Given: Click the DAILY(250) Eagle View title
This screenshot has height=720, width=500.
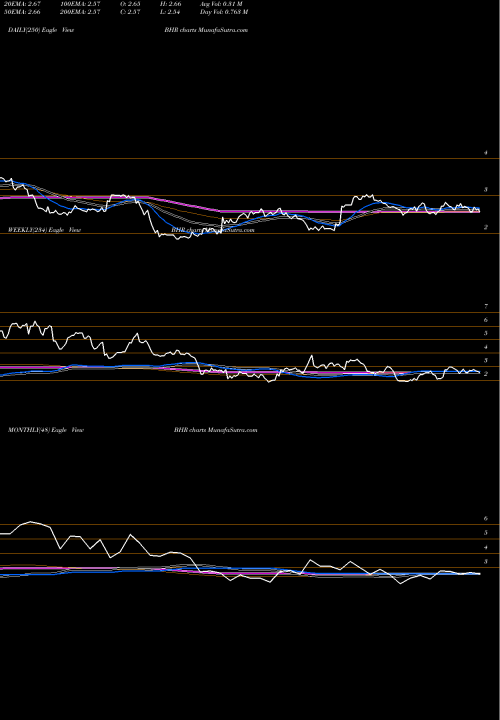Looking at the screenshot, I should tap(41, 30).
